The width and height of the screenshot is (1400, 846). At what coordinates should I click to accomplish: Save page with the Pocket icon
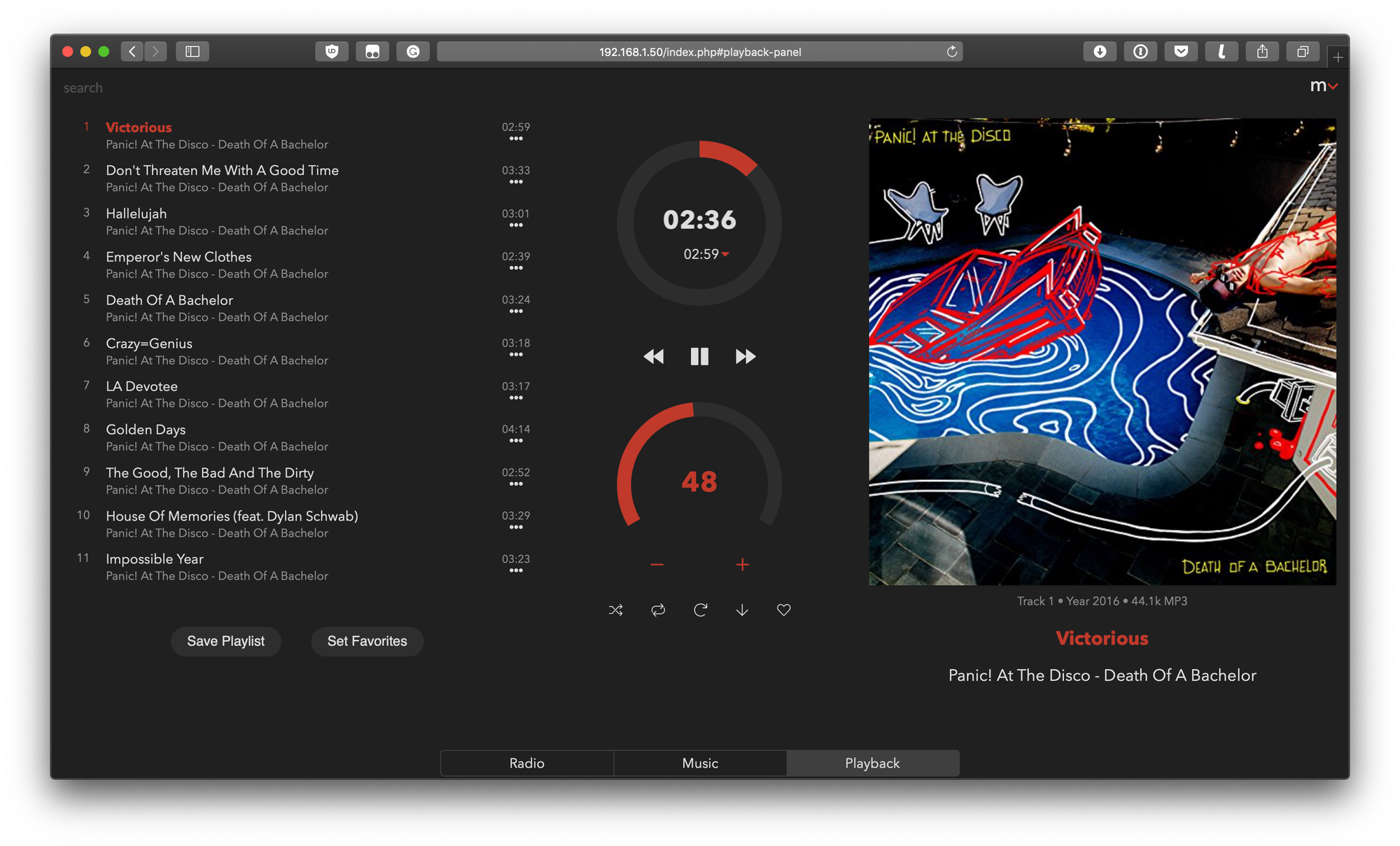click(1181, 51)
